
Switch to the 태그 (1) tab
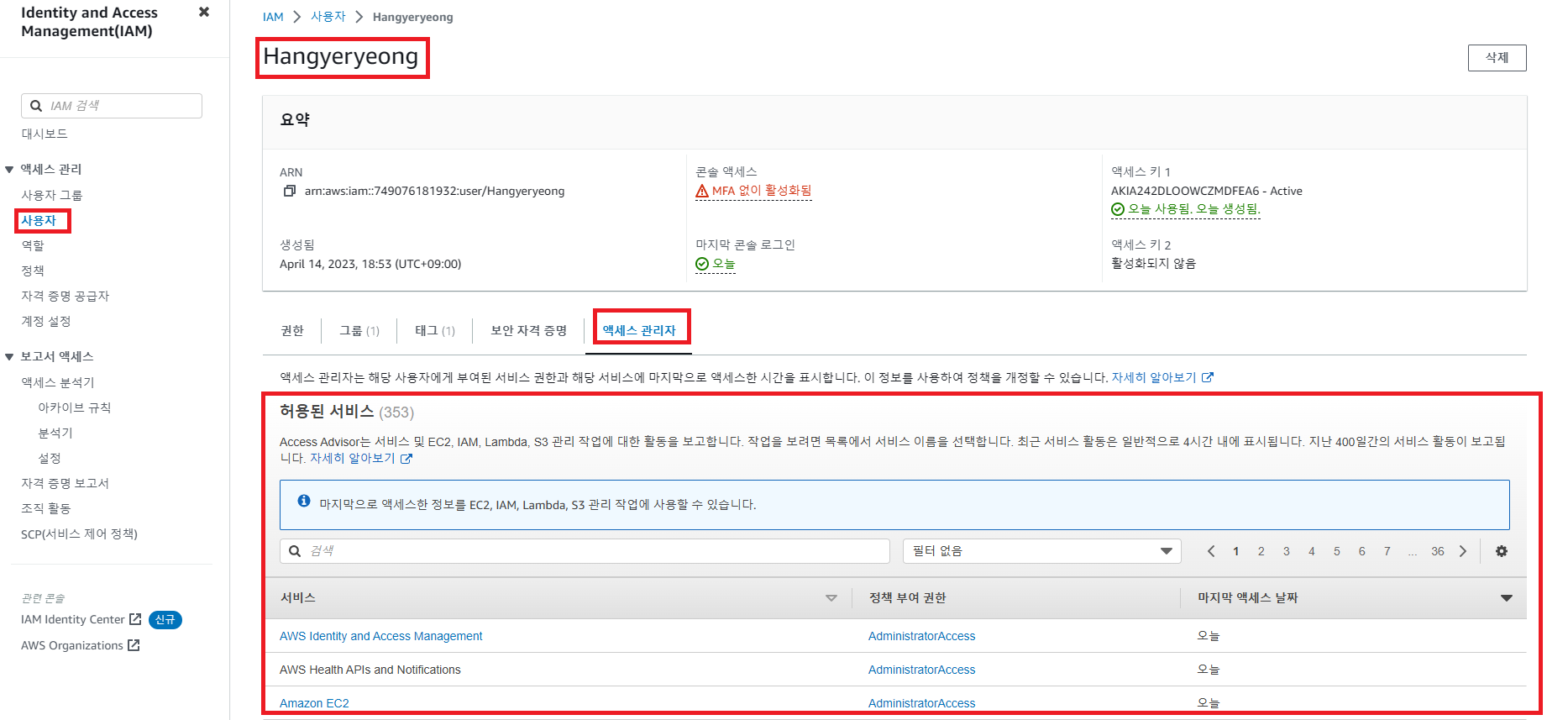point(435,330)
